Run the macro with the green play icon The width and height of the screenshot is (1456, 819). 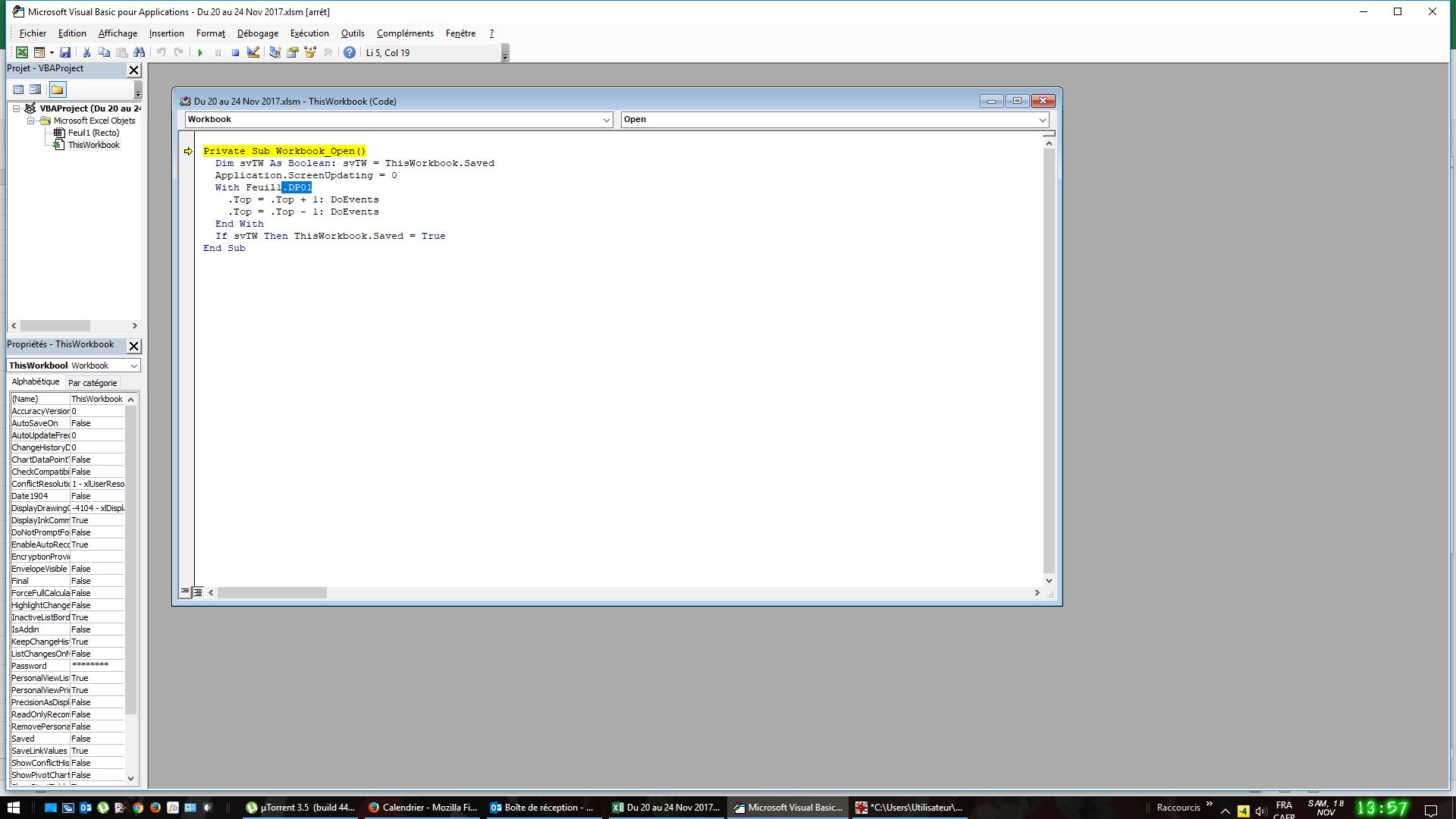click(x=200, y=52)
